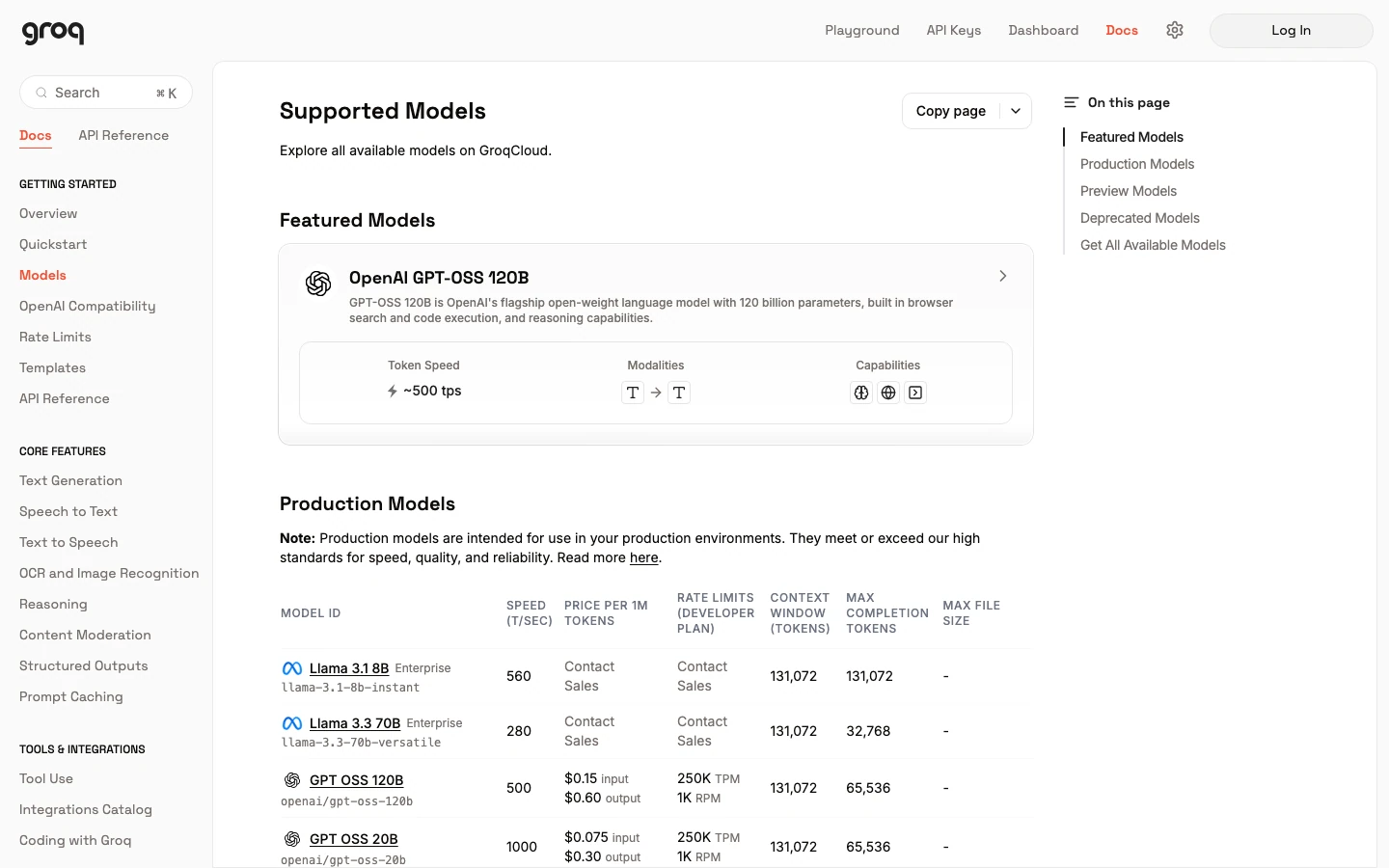
Task: Follow the 'here' link in the note
Action: tap(643, 557)
